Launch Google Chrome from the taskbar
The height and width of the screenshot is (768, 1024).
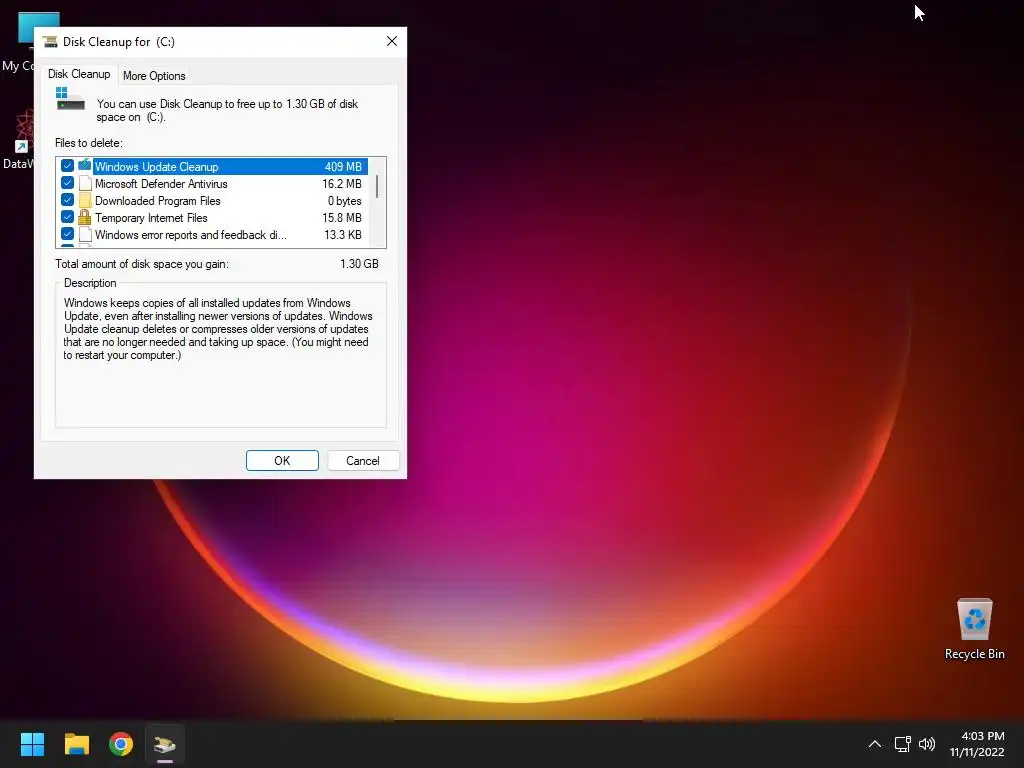(x=121, y=744)
